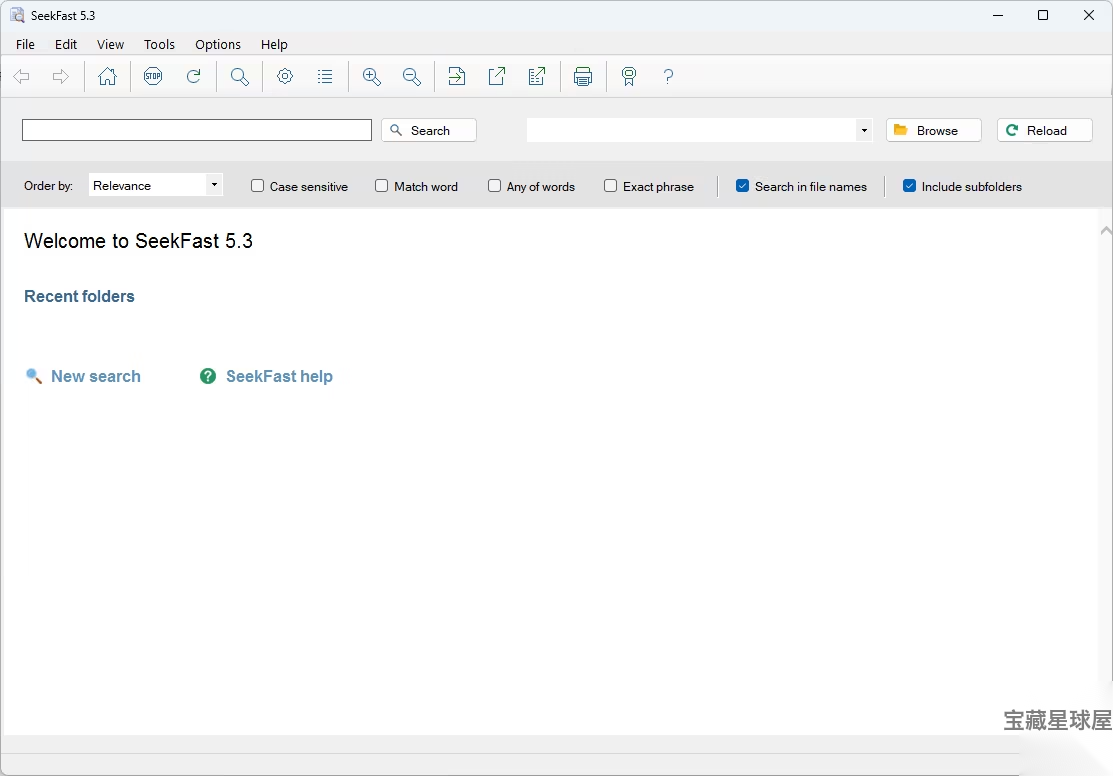Open the Edit menu
Viewport: 1113px width, 776px height.
click(66, 44)
